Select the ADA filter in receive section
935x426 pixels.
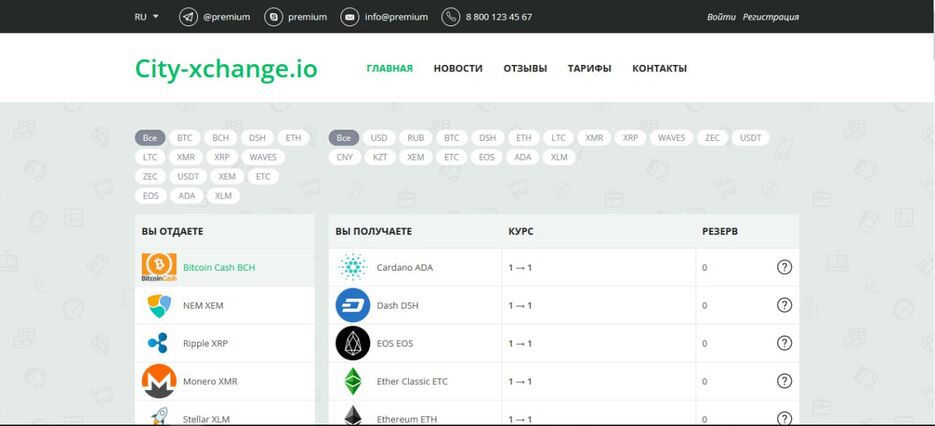(x=522, y=158)
